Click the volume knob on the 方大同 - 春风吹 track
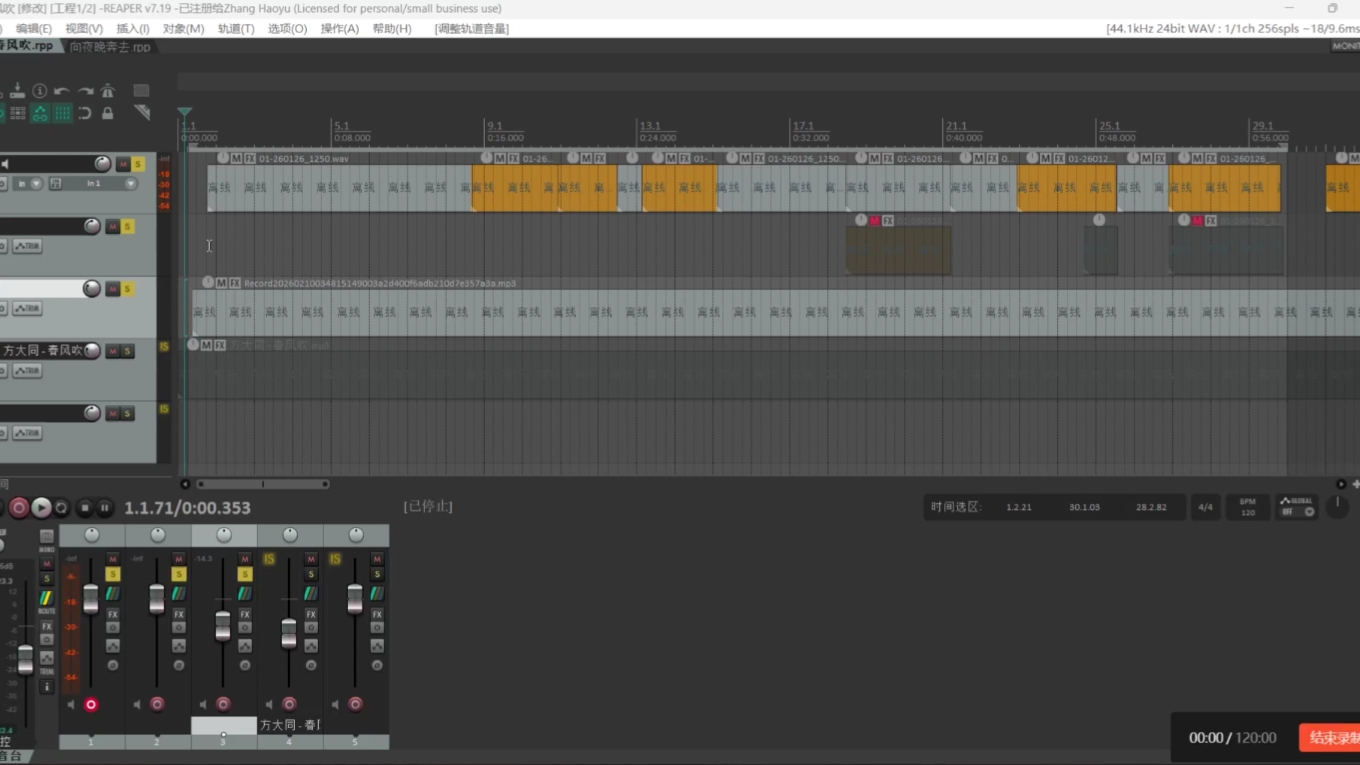 point(92,351)
